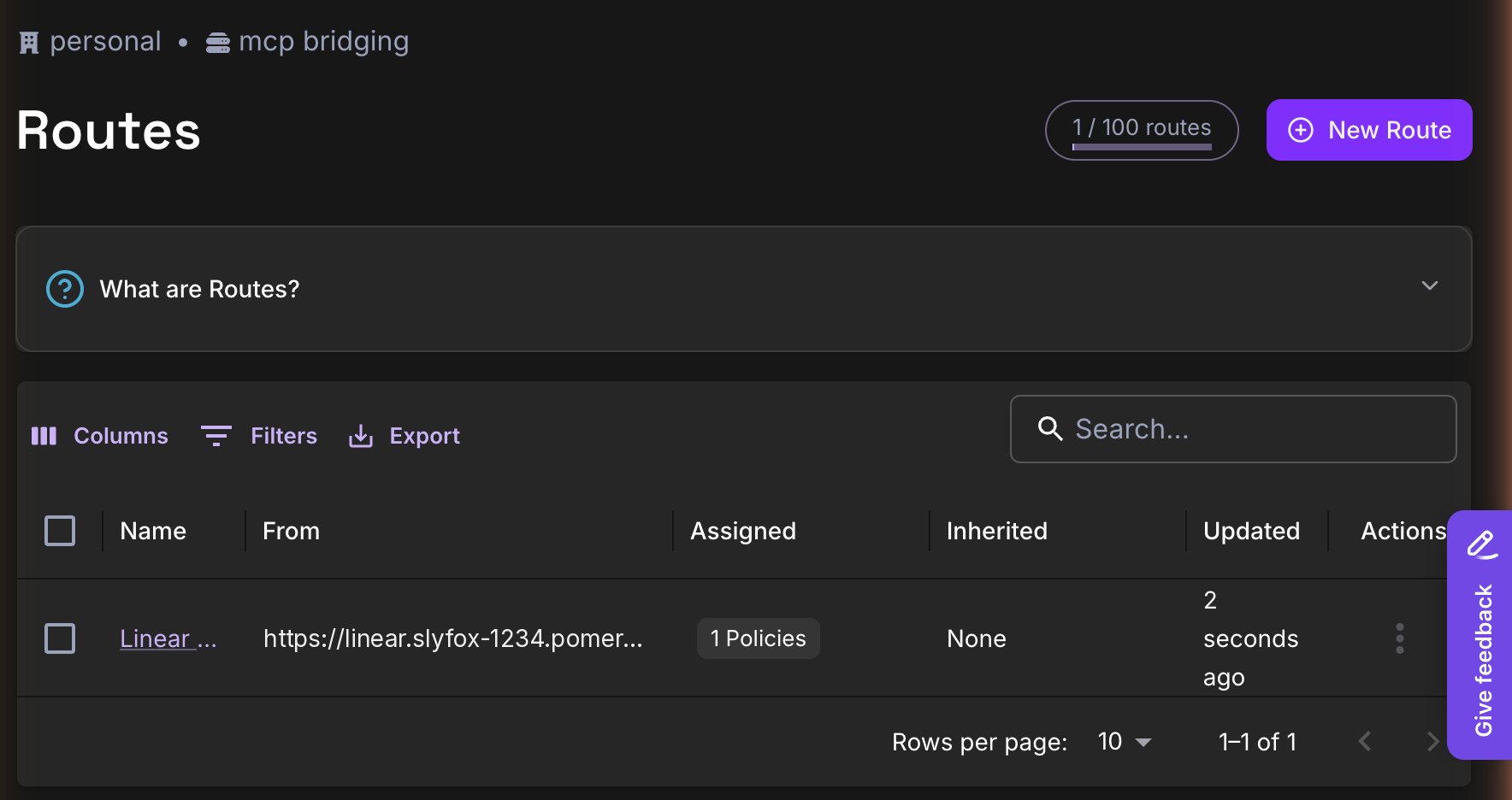Open the Columns chooser
The height and width of the screenshot is (800, 1512).
coord(99,436)
